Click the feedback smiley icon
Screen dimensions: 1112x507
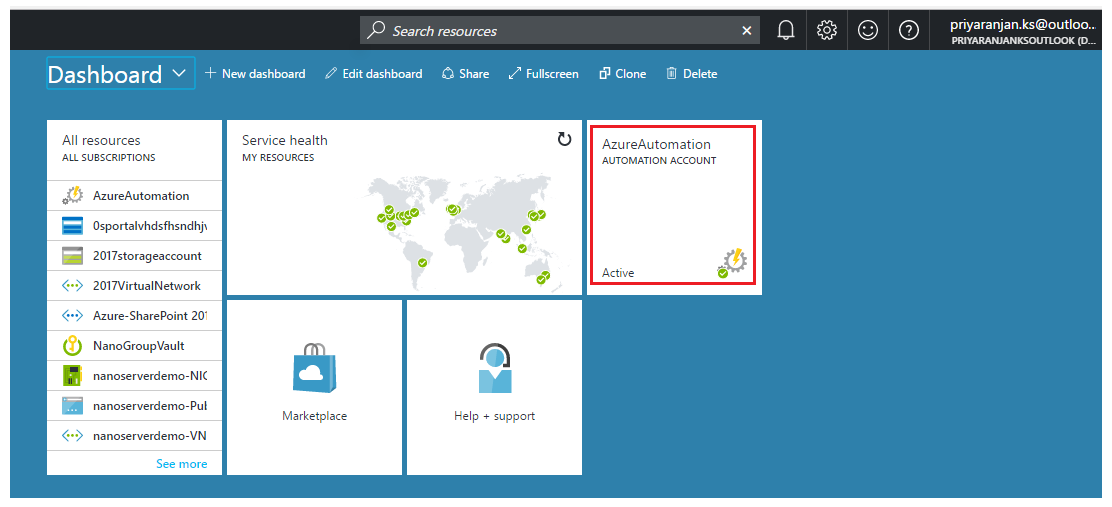(868, 30)
